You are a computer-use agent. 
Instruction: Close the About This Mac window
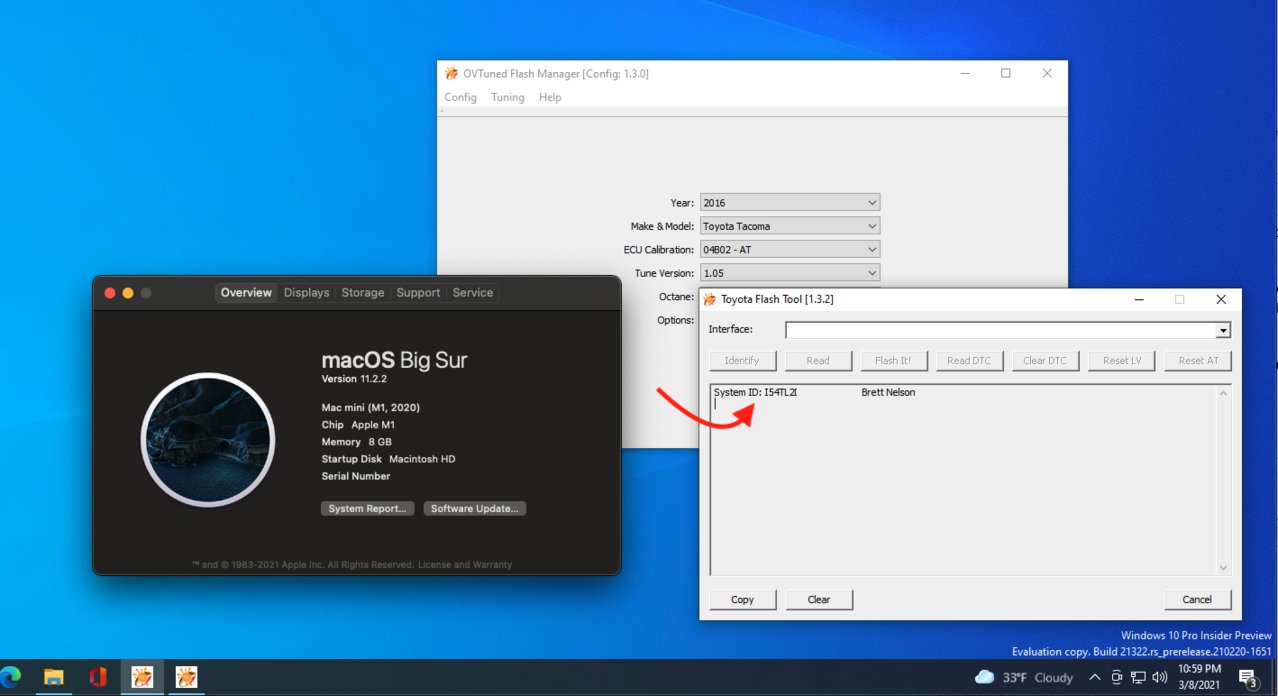click(110, 293)
